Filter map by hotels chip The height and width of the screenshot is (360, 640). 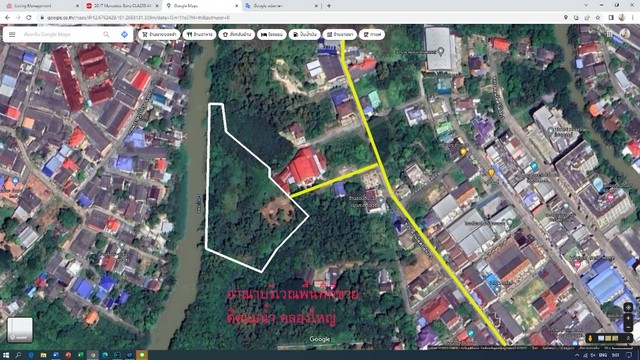point(271,35)
